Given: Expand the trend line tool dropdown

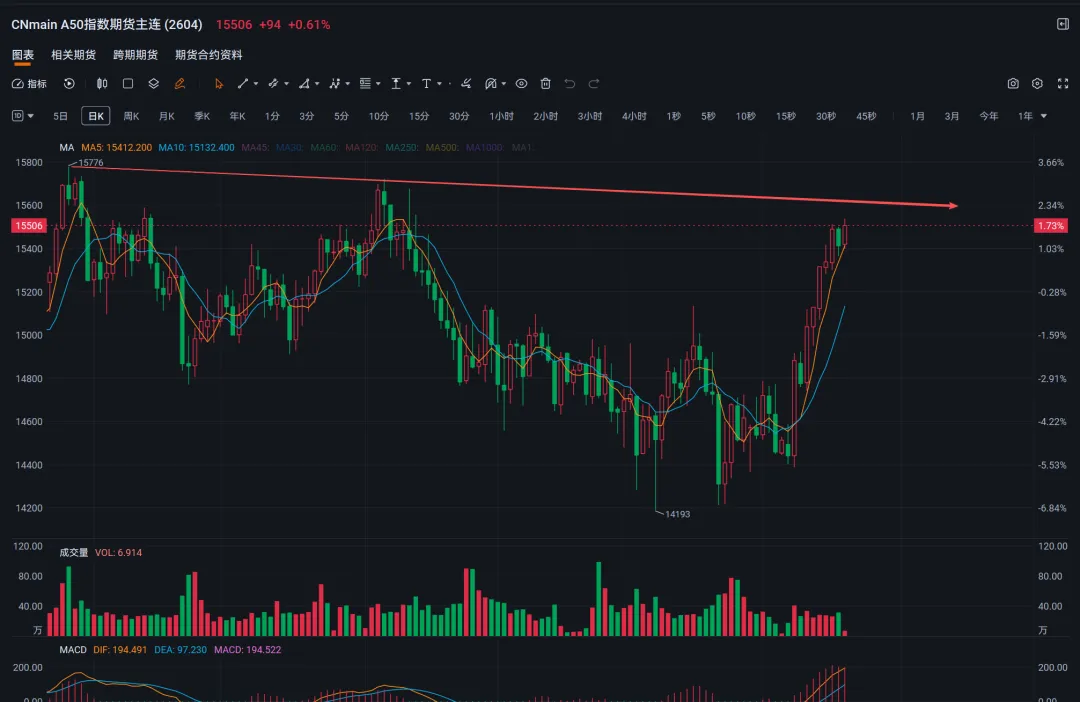Looking at the screenshot, I should click(x=256, y=84).
